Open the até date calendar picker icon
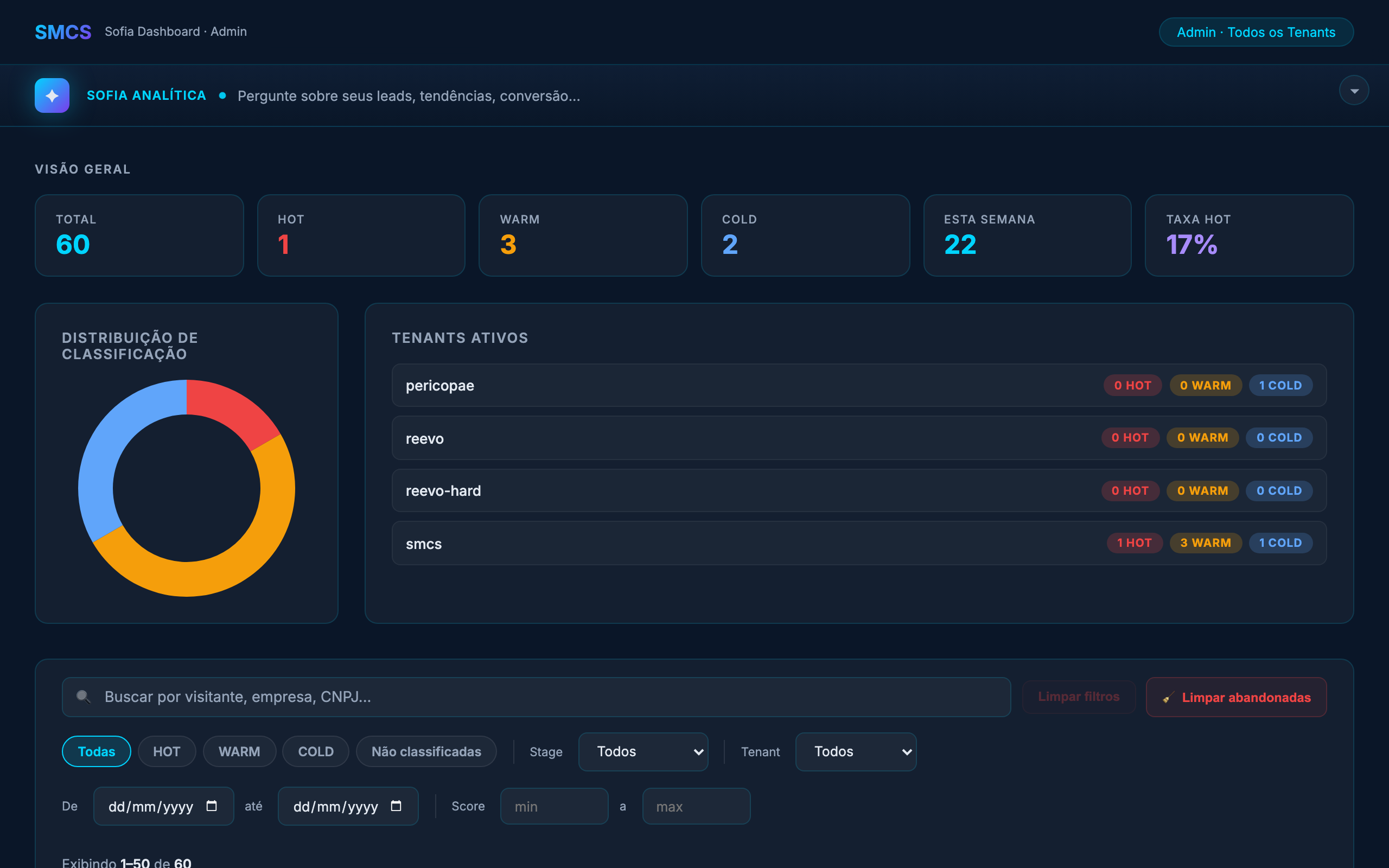Viewport: 1389px width, 868px height. 396,806
